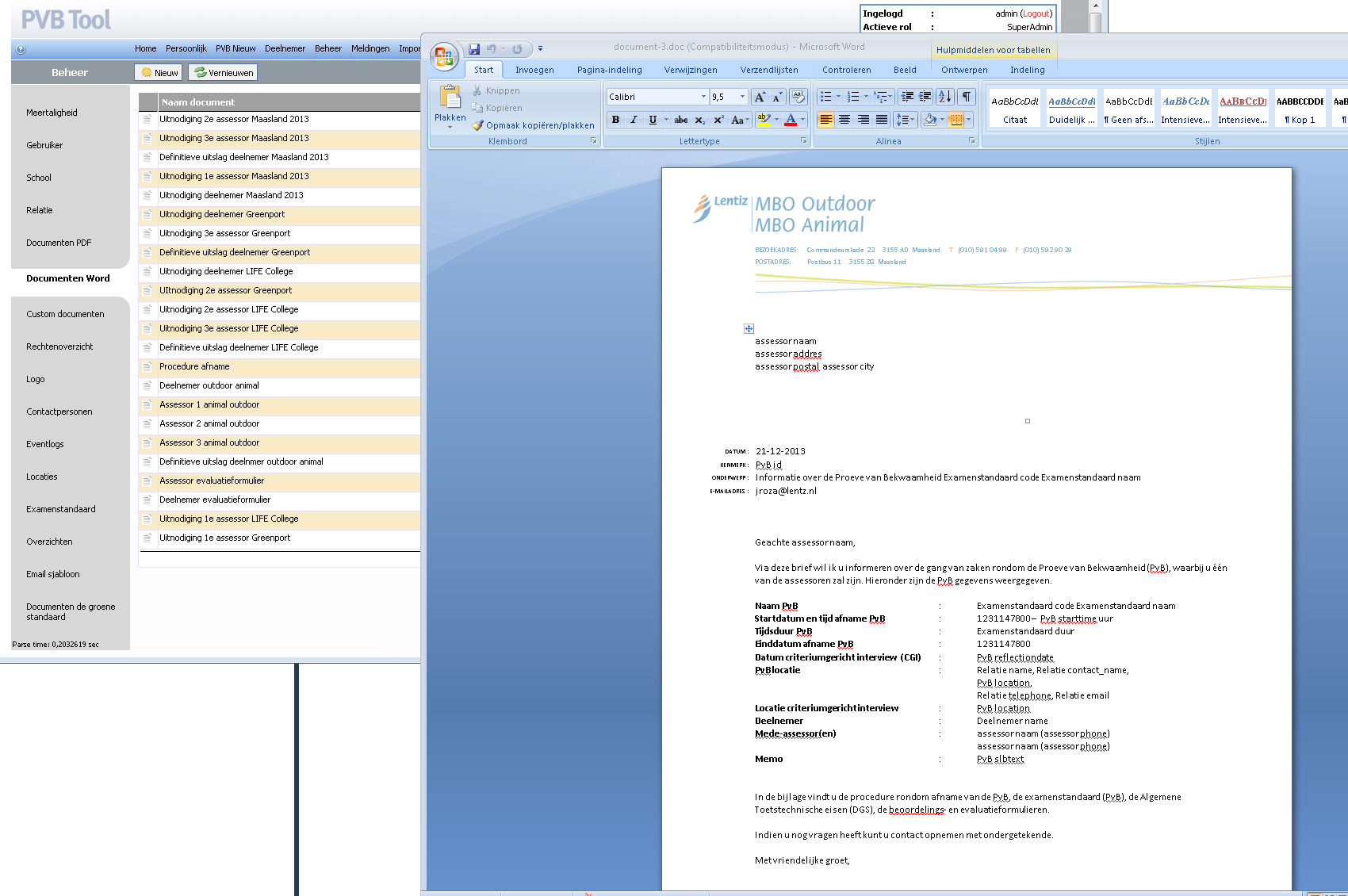
Task: Click the help question mark icon in PVB Tool
Action: click(21, 49)
